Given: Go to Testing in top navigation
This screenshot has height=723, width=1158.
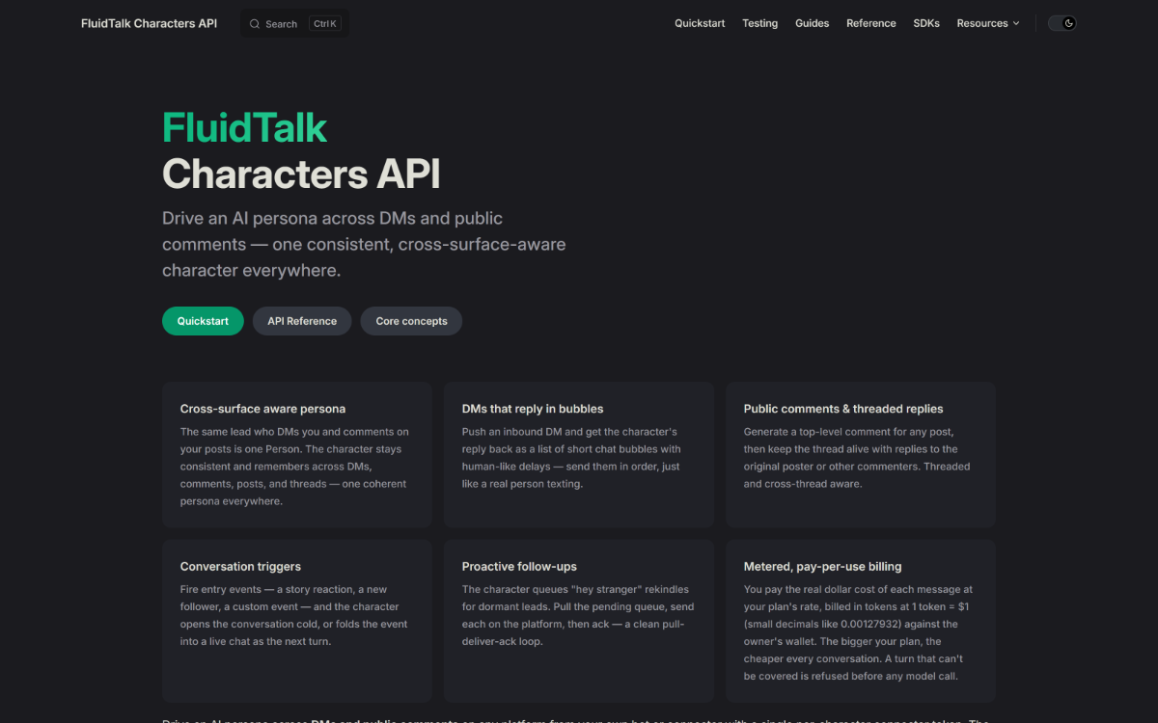Looking at the screenshot, I should point(760,24).
